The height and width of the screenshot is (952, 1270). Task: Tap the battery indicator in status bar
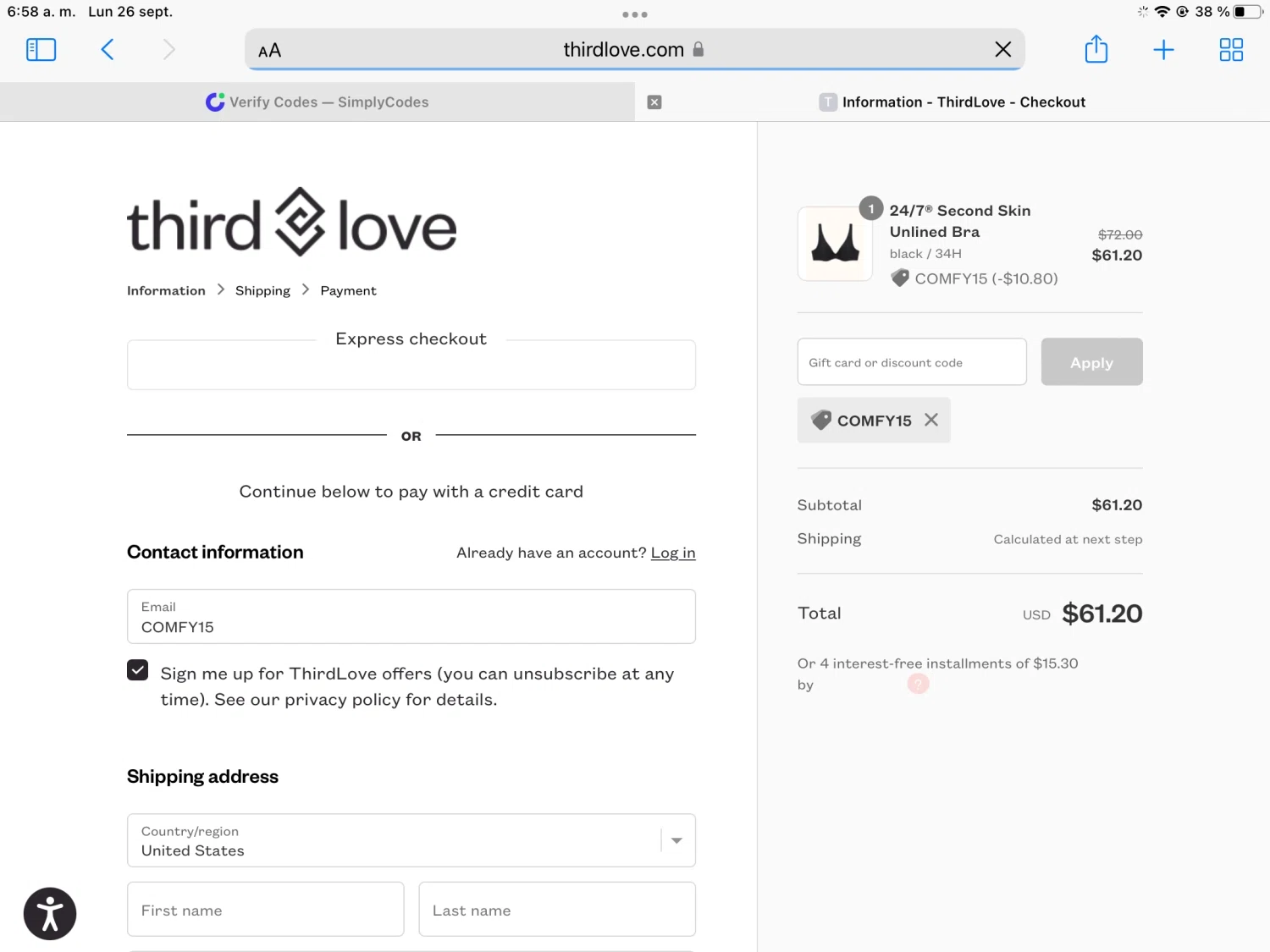[x=1247, y=12]
